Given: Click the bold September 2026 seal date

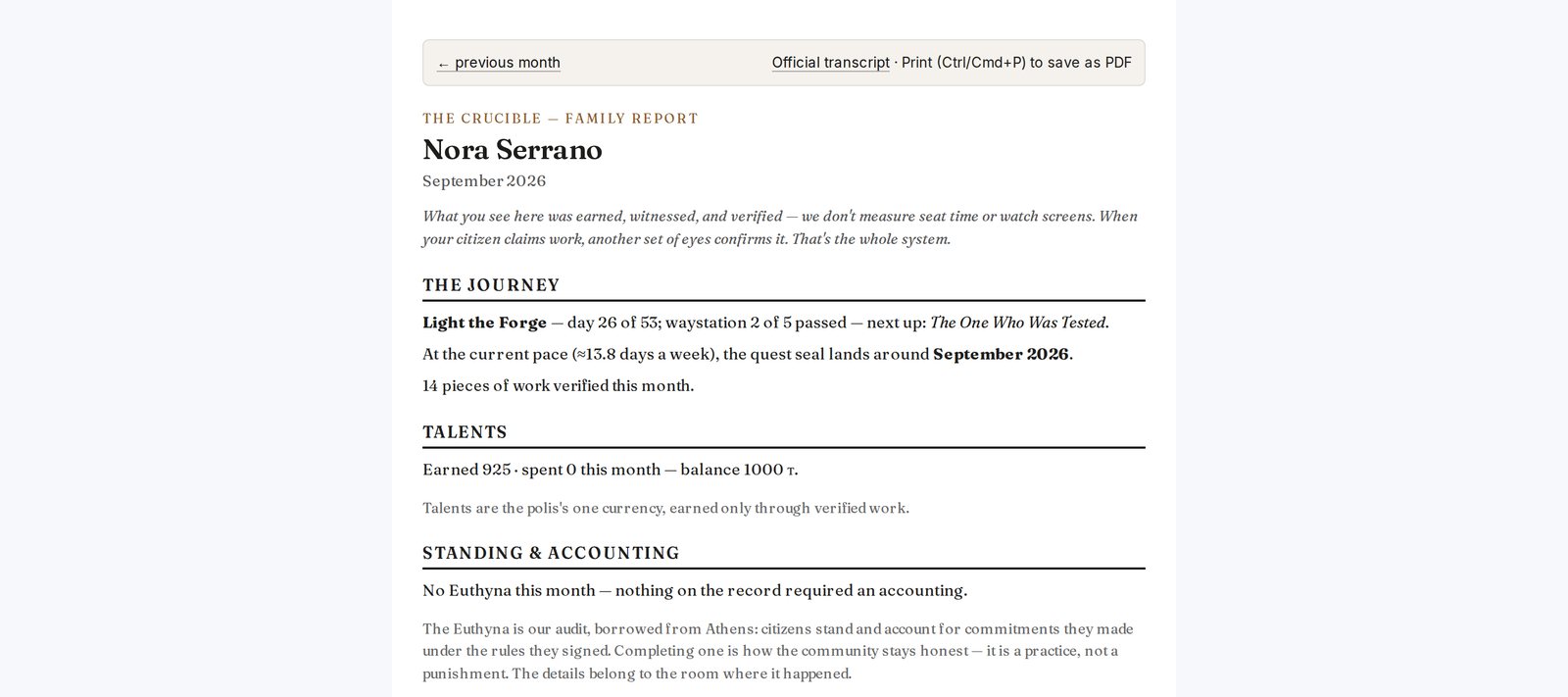Looking at the screenshot, I should tap(1001, 354).
